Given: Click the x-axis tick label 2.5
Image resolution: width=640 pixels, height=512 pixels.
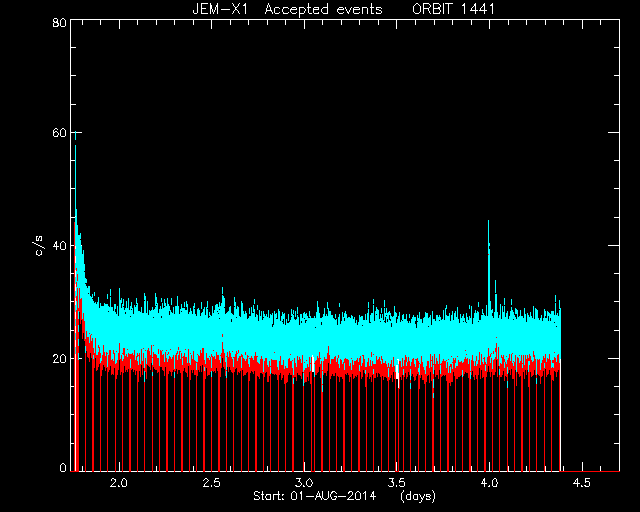Looking at the screenshot, I should click(x=211, y=483).
